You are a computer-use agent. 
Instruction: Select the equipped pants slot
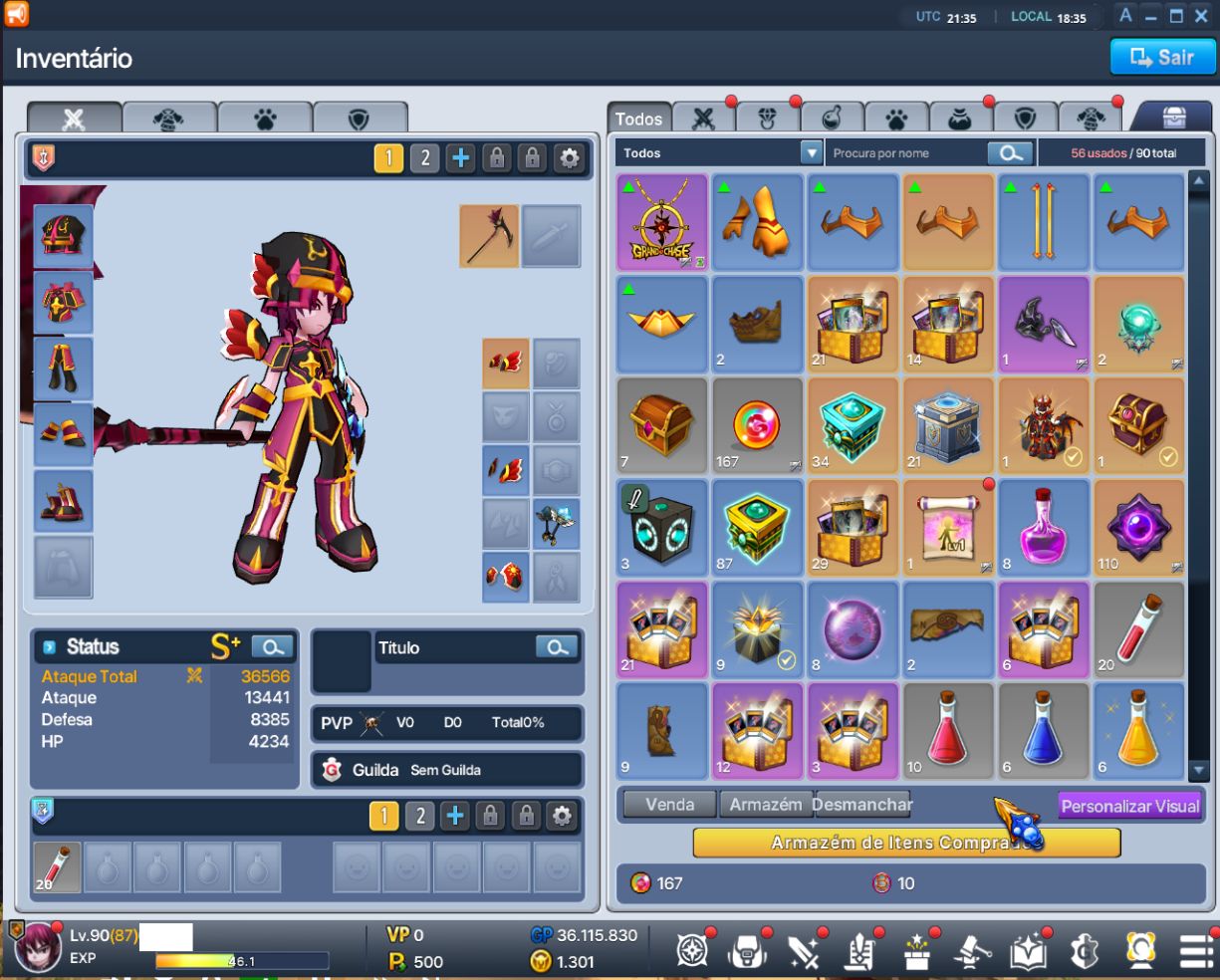64,368
